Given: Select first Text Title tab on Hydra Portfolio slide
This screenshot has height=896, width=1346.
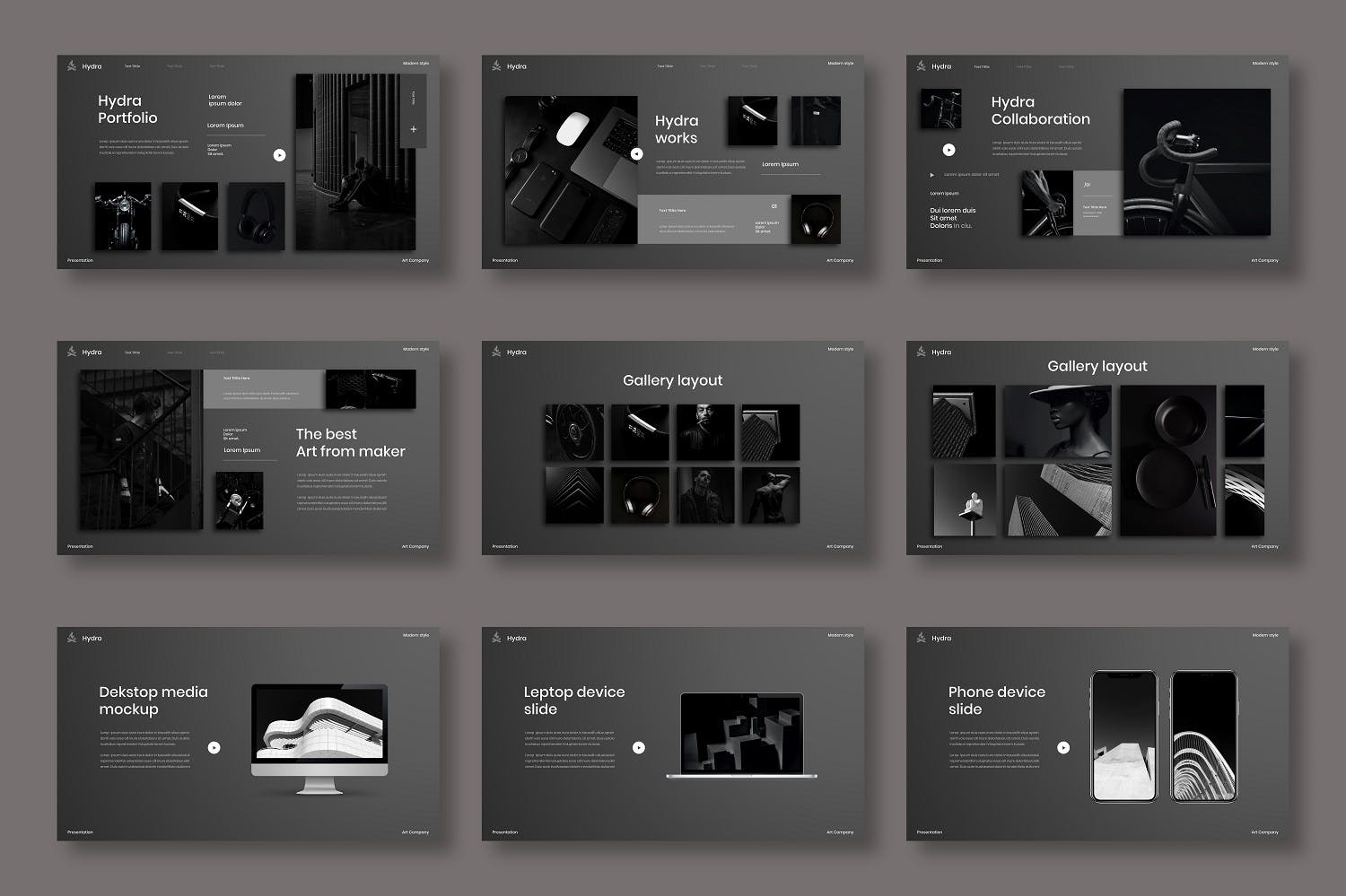Looking at the screenshot, I should [132, 66].
